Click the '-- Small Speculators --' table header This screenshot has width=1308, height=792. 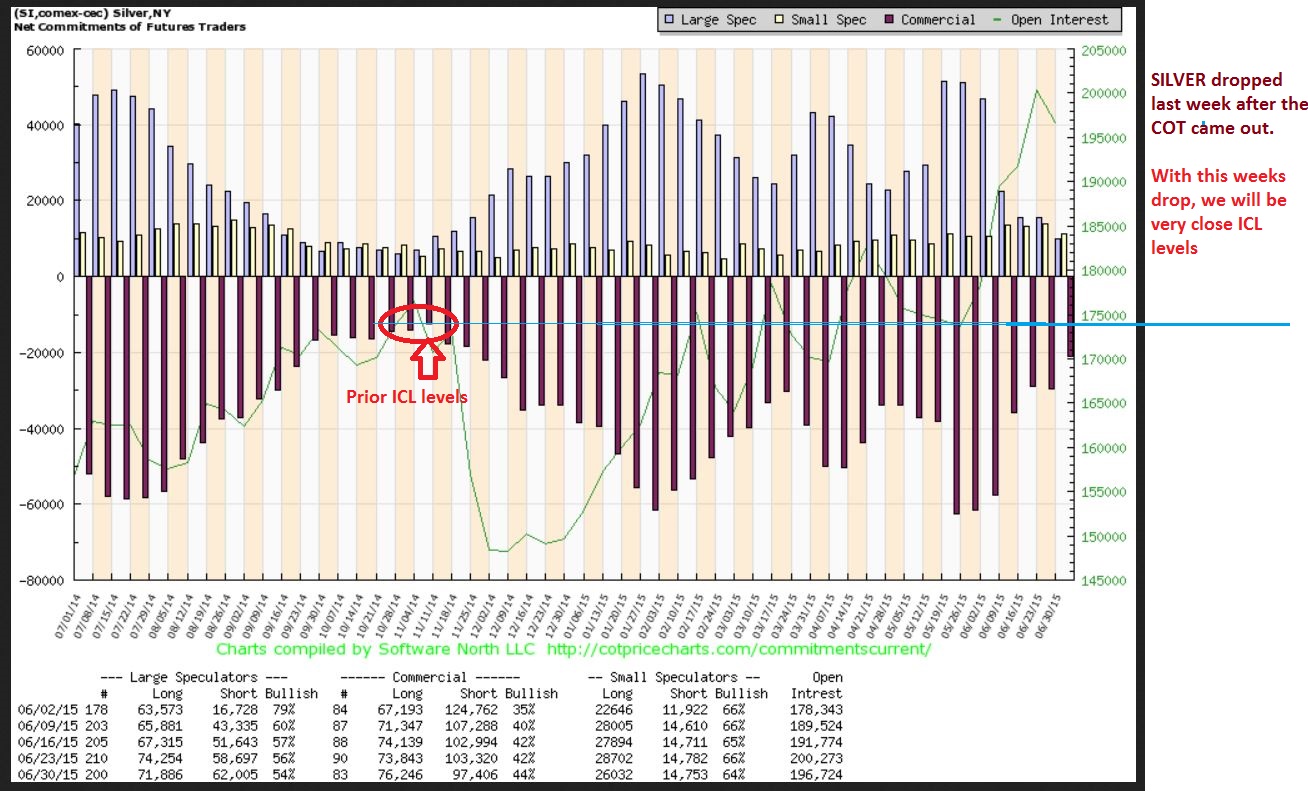[x=672, y=677]
